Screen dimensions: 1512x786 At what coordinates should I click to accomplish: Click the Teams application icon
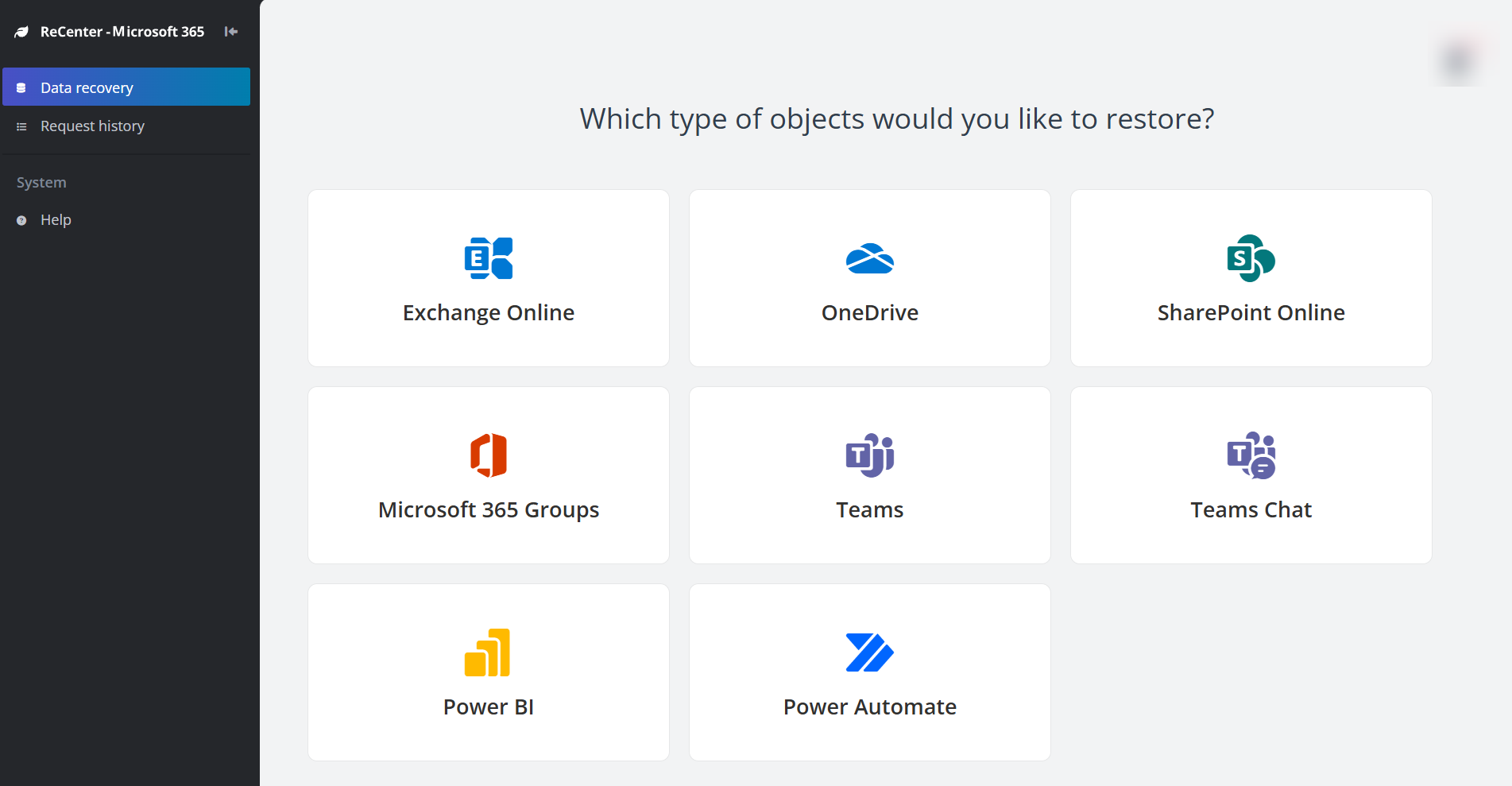coord(869,455)
